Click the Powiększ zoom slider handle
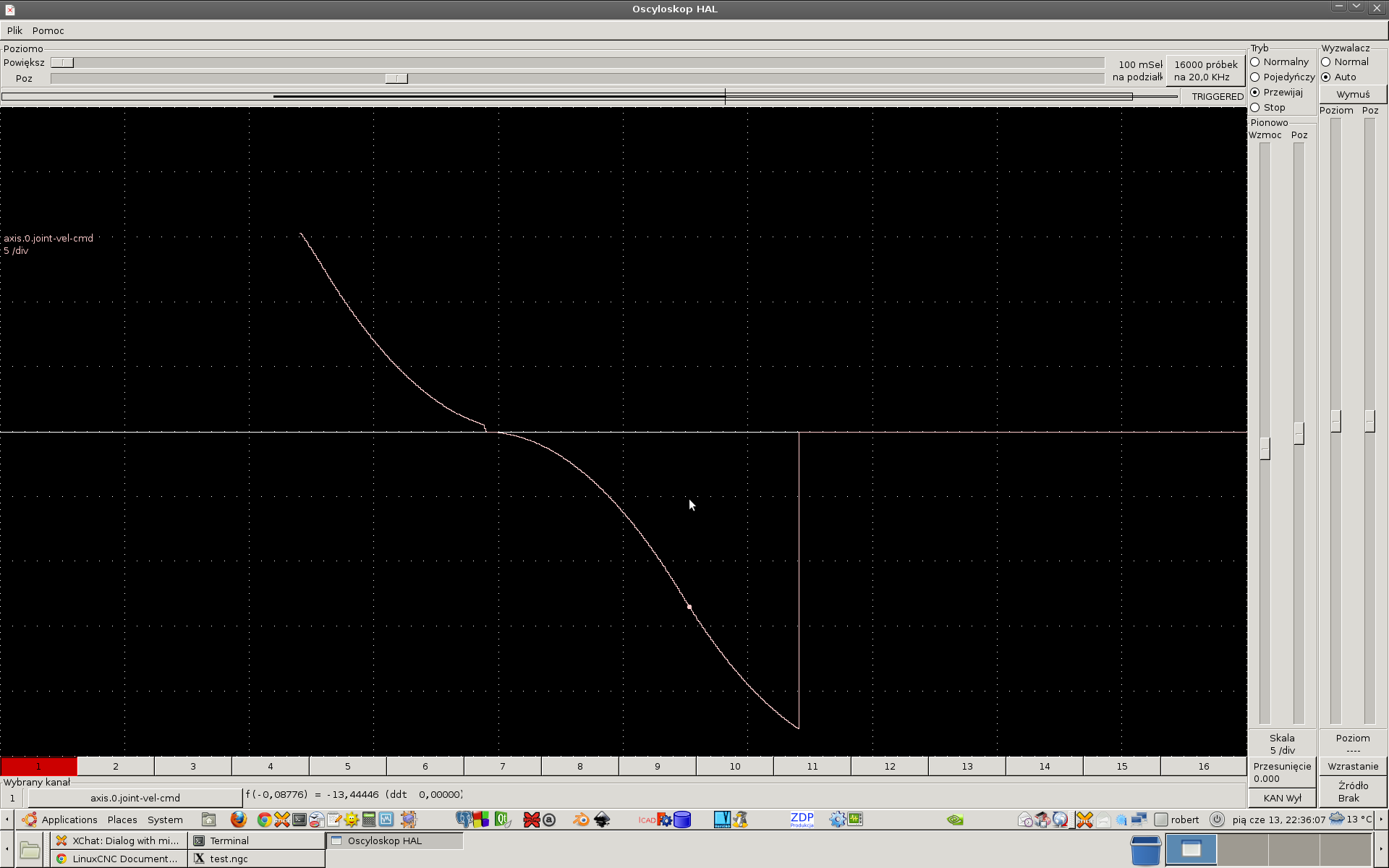Screen dimensions: 1389x868 point(62,63)
